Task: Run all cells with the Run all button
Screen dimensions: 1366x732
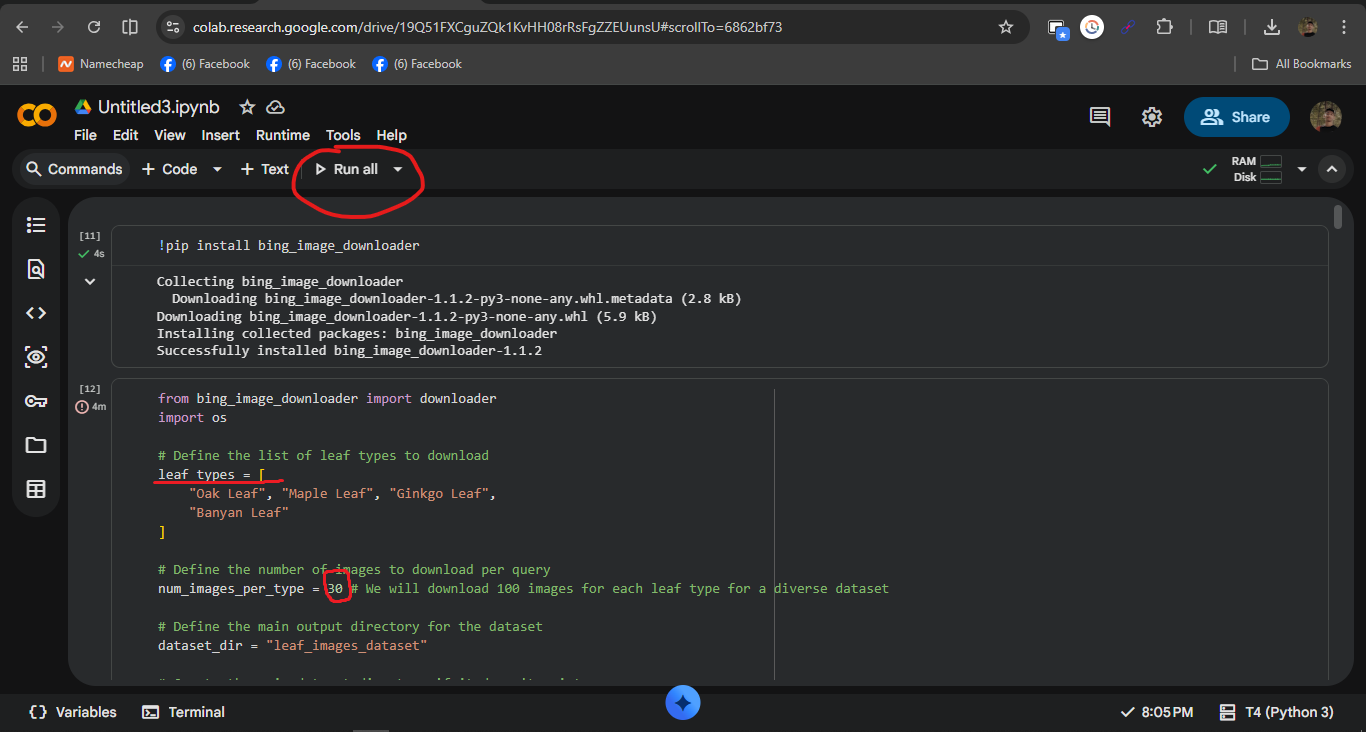Action: pyautogui.click(x=349, y=169)
